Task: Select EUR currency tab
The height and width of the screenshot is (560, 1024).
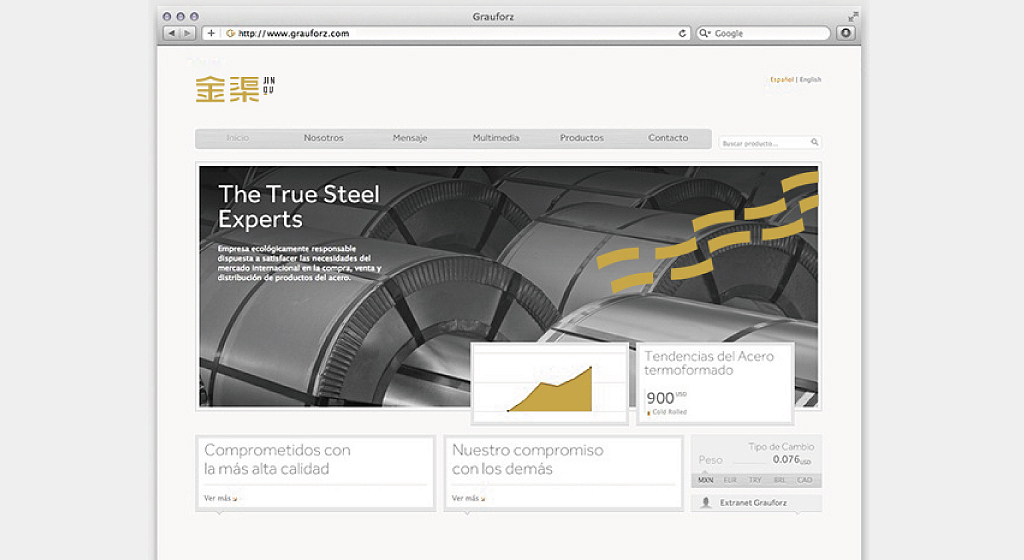Action: click(730, 480)
